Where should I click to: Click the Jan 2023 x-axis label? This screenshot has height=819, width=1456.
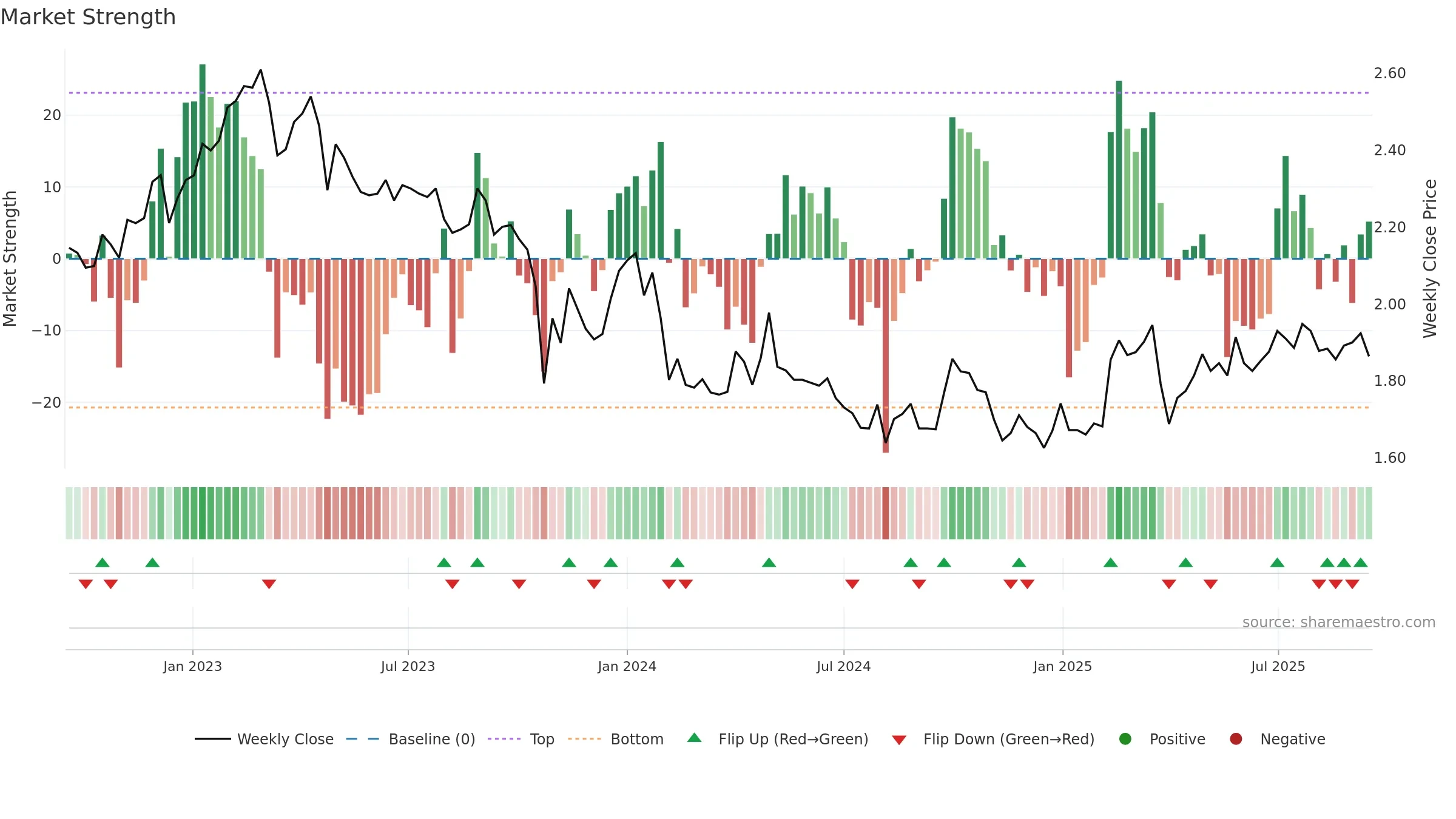click(x=192, y=666)
